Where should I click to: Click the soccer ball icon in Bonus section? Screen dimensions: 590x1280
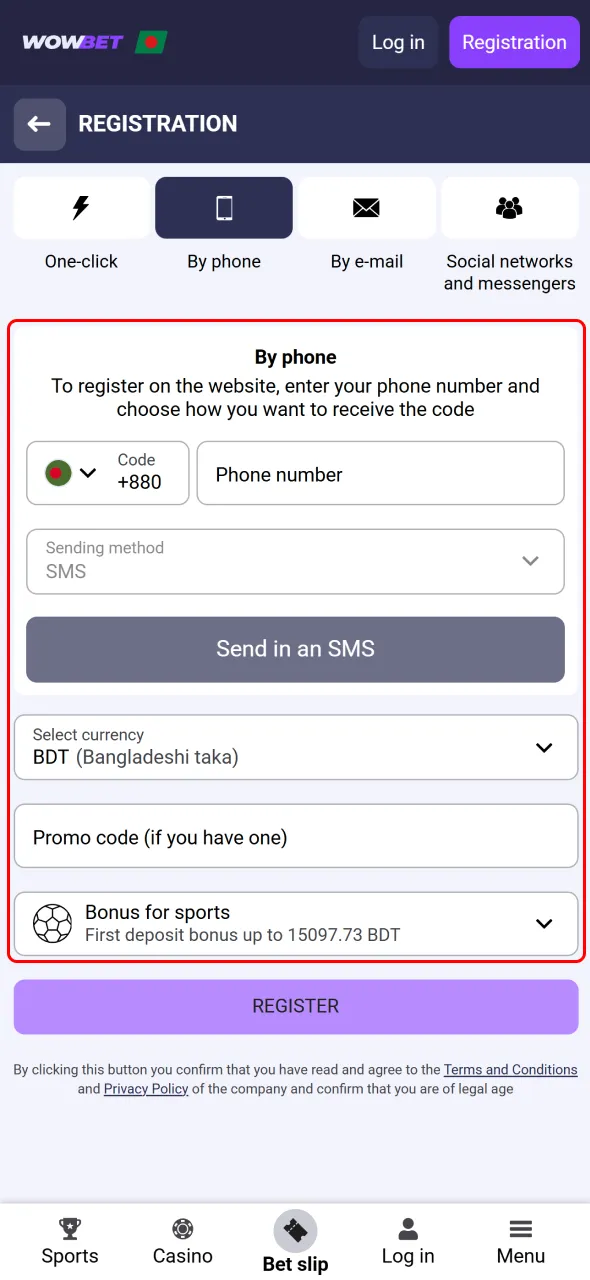pos(51,923)
